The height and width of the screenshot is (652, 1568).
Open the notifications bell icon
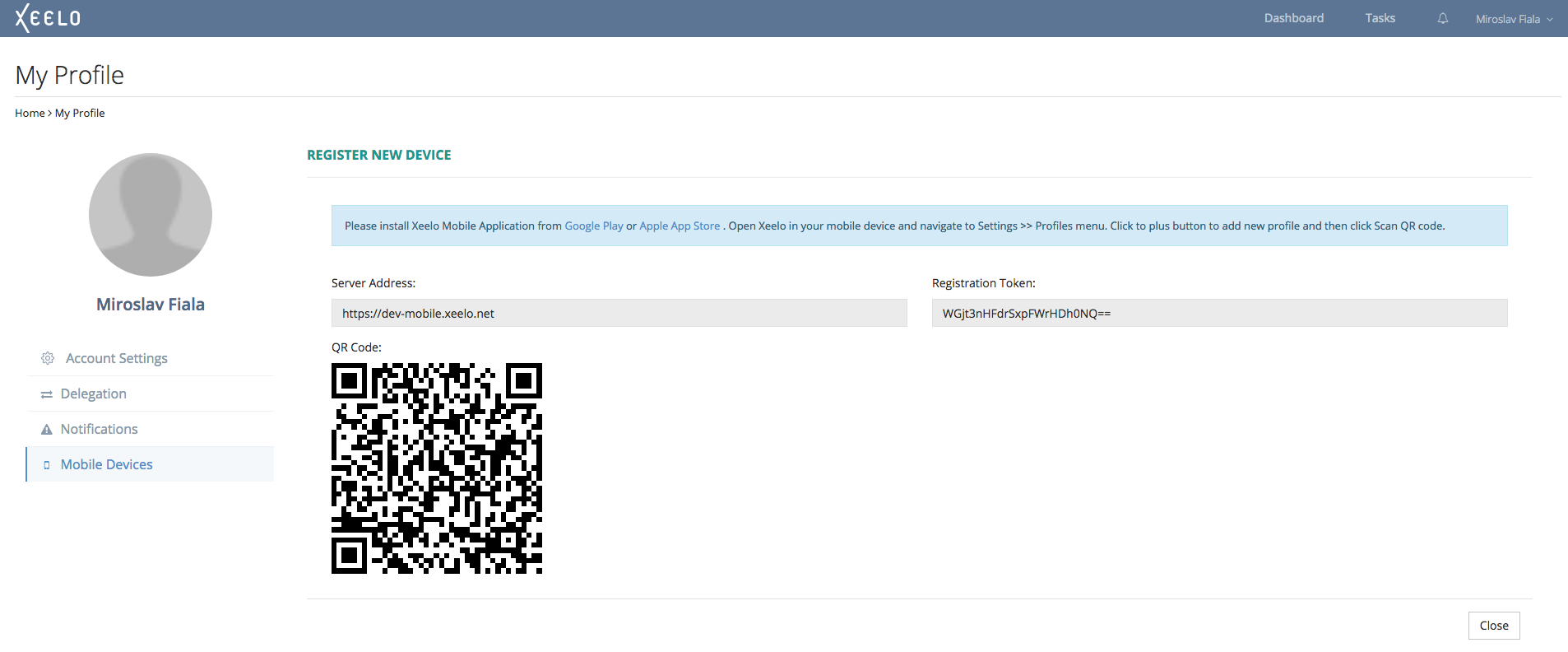tap(1443, 18)
